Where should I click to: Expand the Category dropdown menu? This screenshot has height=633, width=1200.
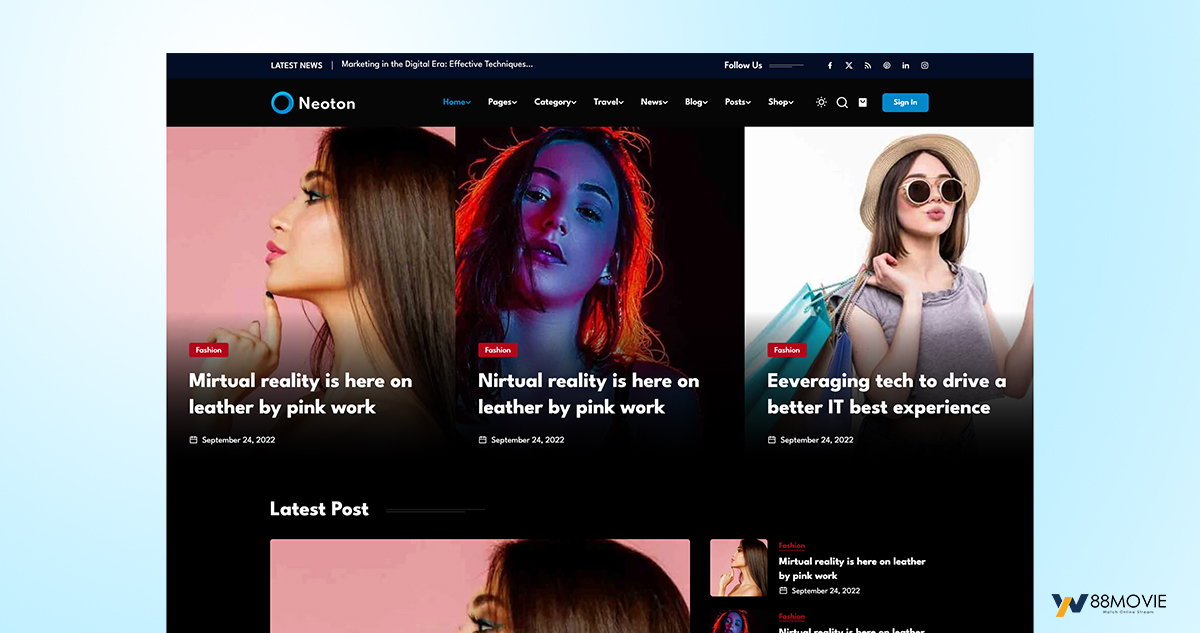[555, 102]
